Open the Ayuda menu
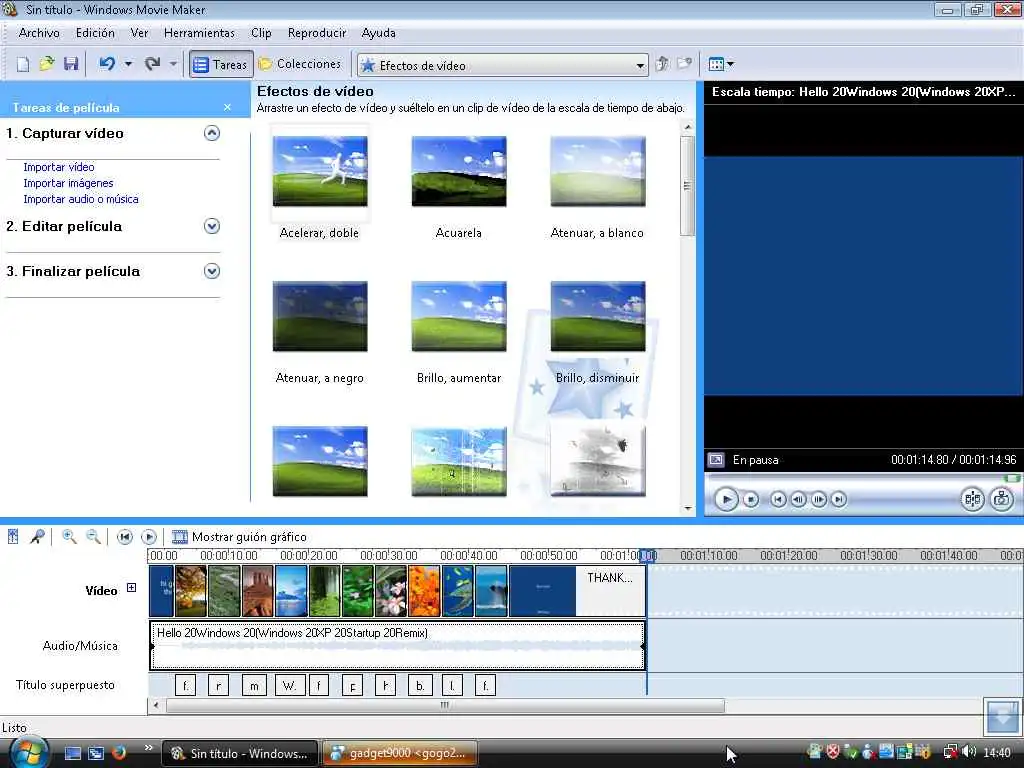 pyautogui.click(x=379, y=33)
